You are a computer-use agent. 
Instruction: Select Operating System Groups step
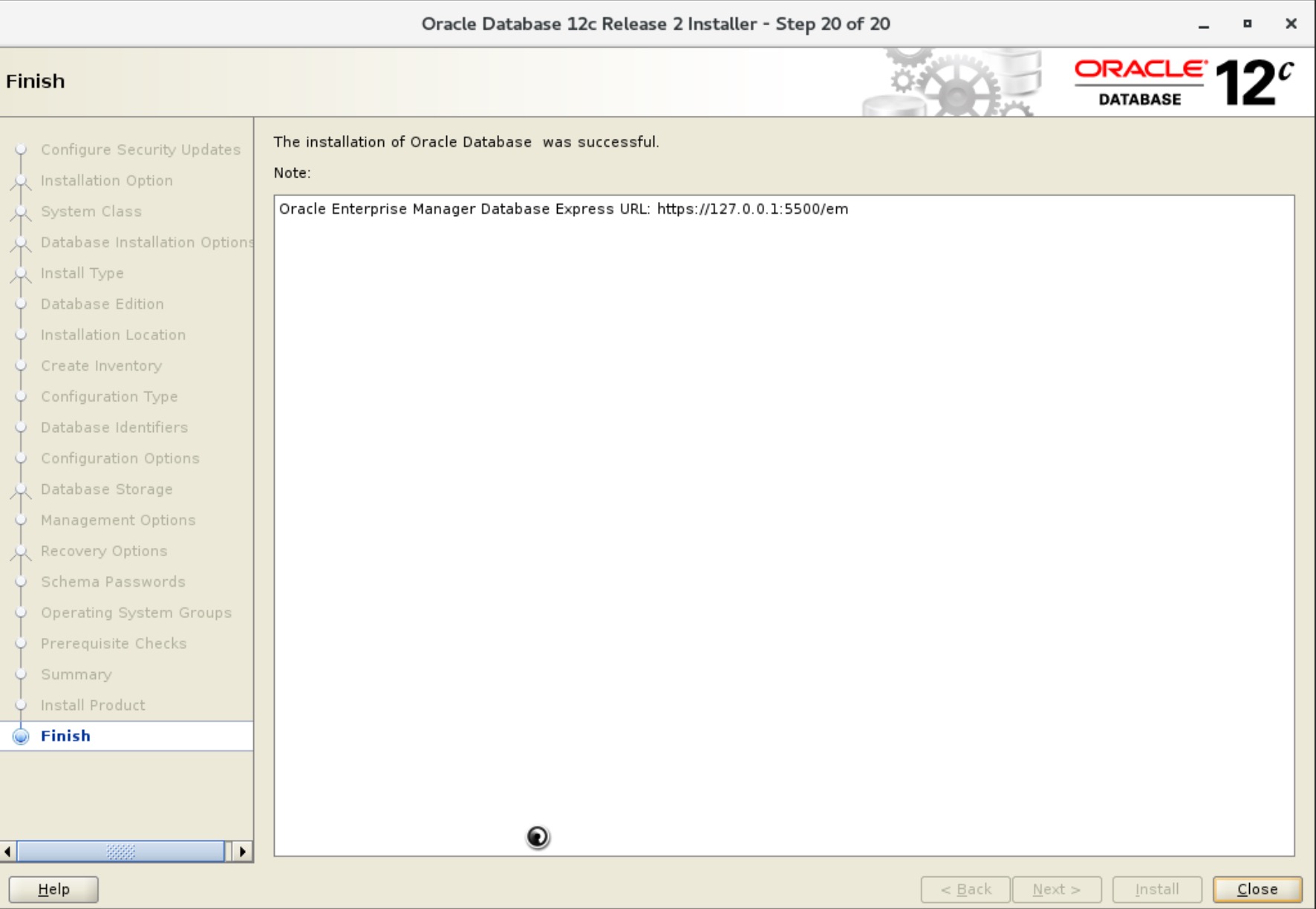coord(136,613)
